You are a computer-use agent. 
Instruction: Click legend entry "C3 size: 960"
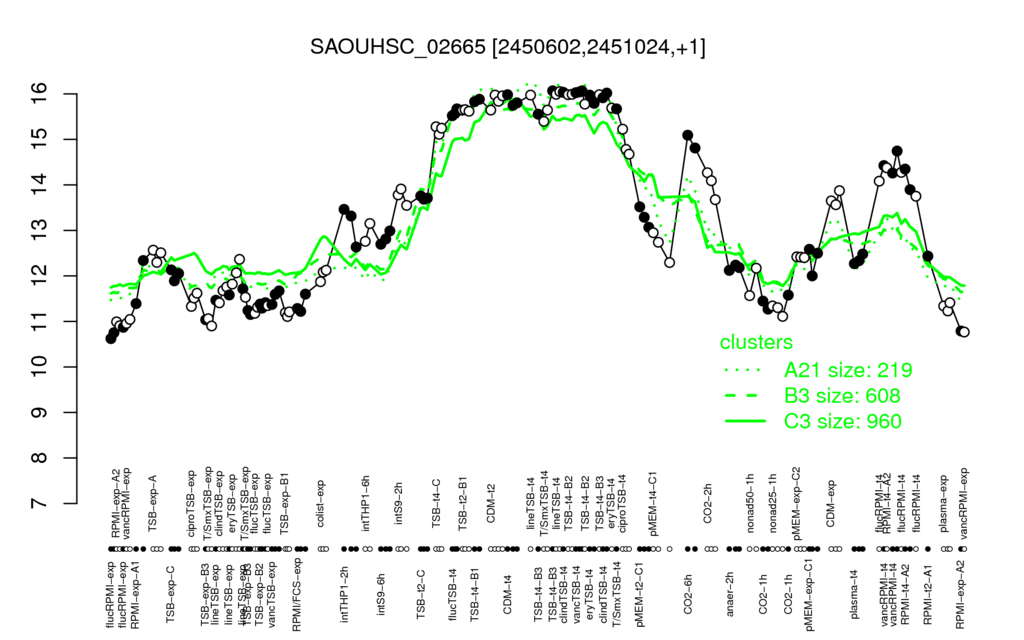[x=842, y=421]
